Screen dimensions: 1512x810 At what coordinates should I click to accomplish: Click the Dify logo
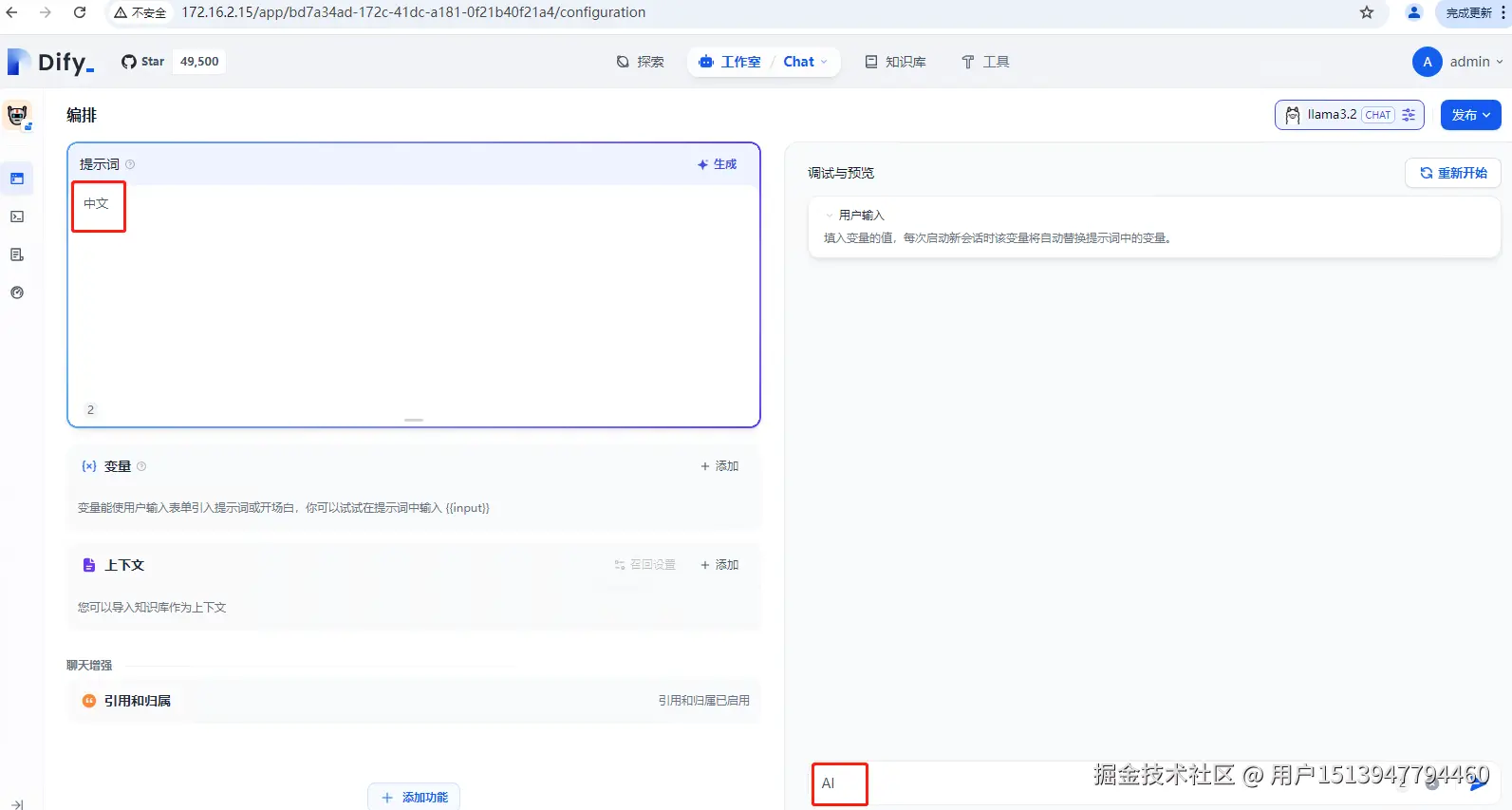click(51, 62)
